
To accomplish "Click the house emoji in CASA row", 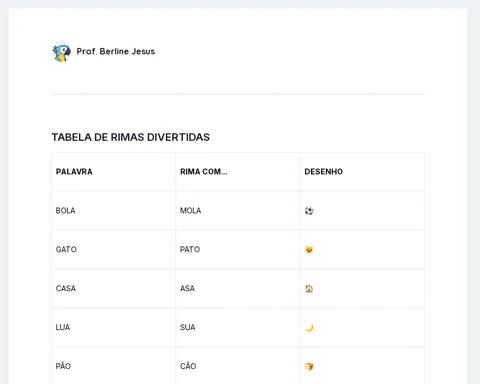I will click(309, 289).
